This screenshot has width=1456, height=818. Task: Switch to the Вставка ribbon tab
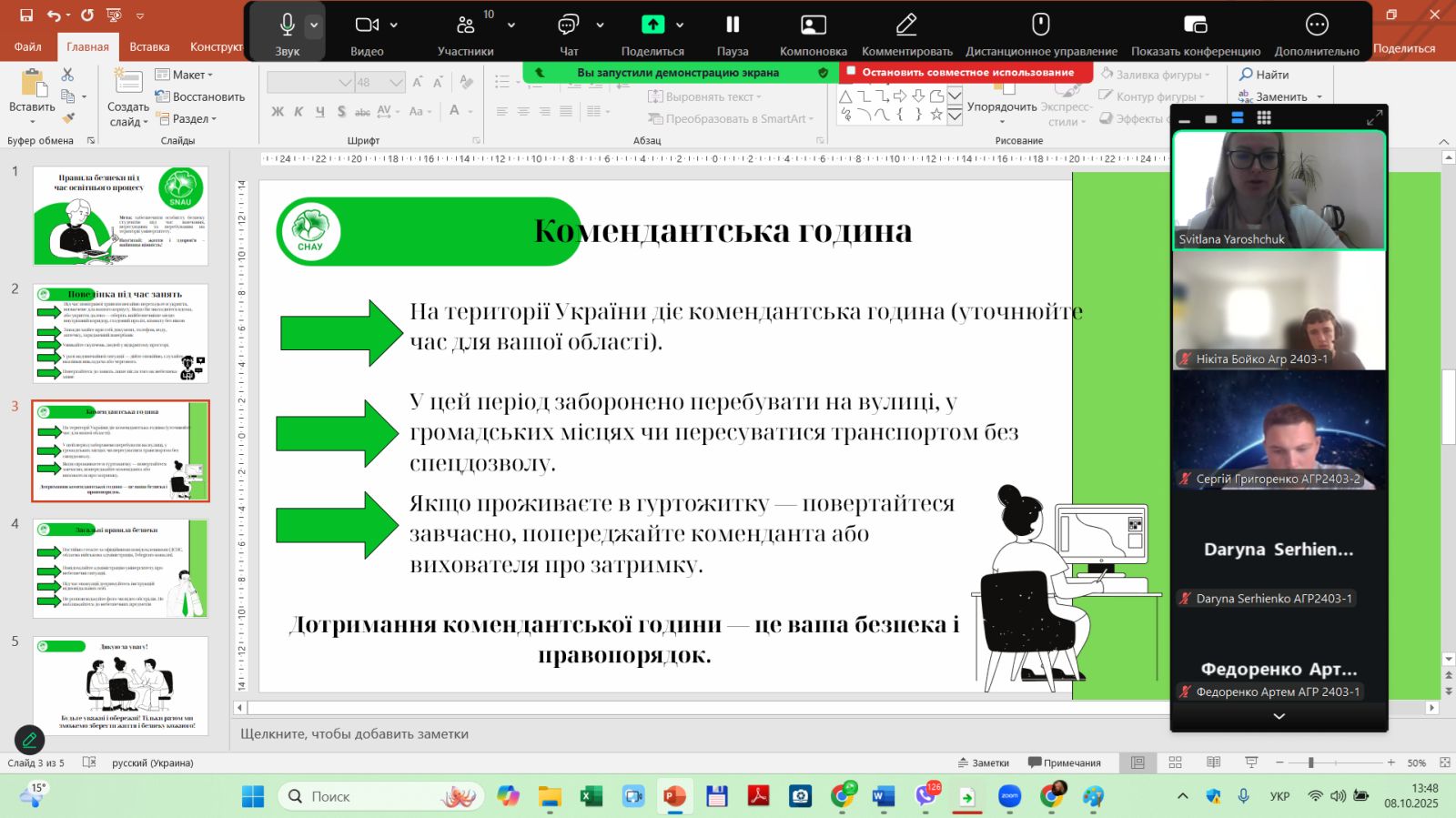click(x=149, y=47)
